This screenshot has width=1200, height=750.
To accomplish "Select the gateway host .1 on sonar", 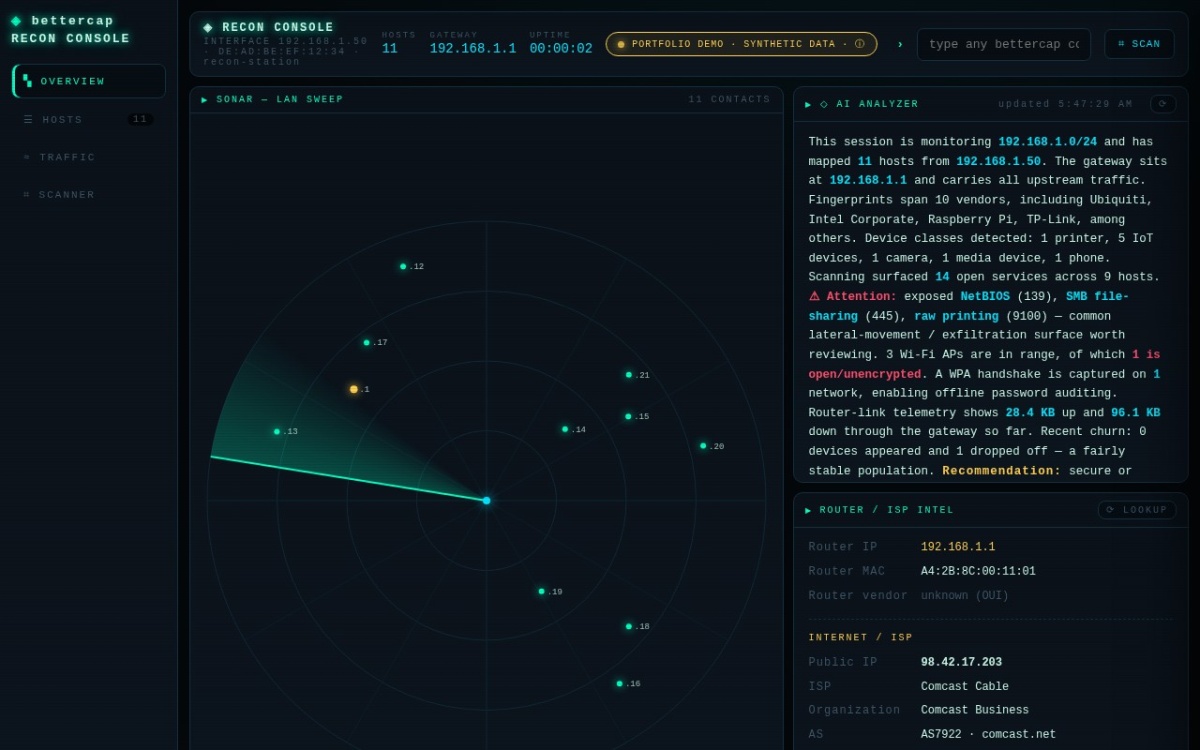I will [x=354, y=389].
